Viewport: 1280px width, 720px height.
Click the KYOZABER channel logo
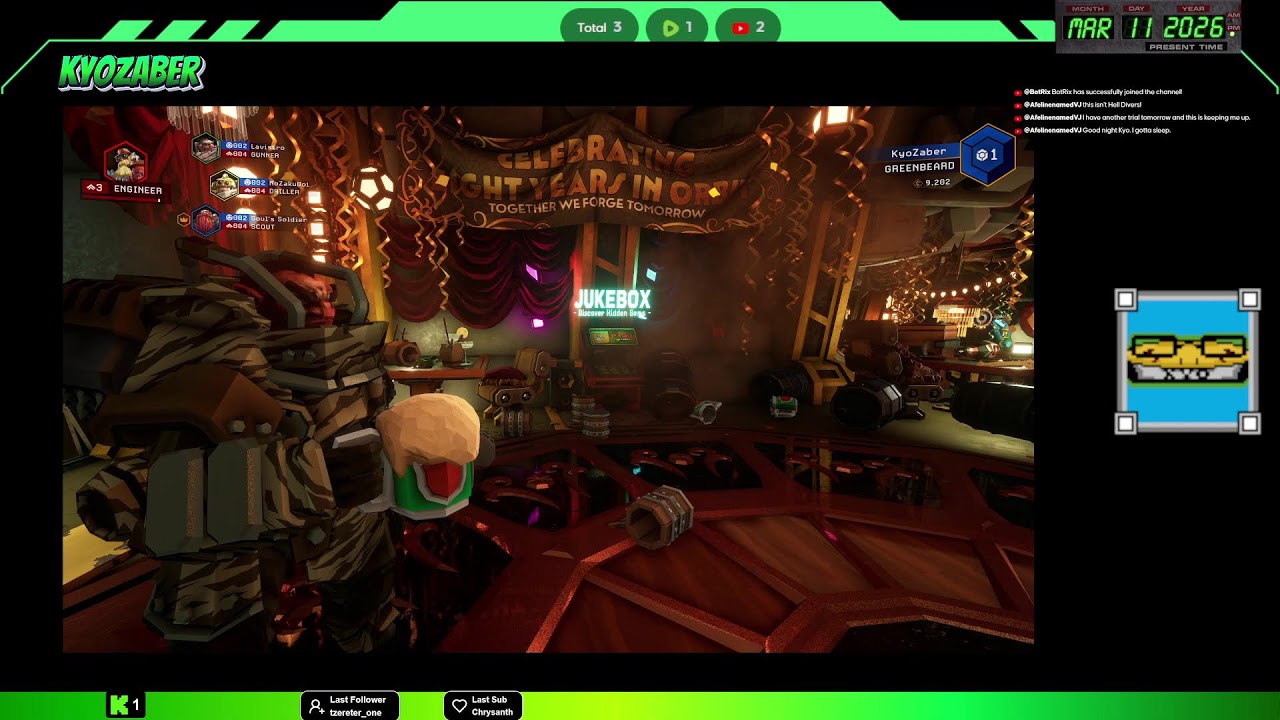pyautogui.click(x=131, y=72)
